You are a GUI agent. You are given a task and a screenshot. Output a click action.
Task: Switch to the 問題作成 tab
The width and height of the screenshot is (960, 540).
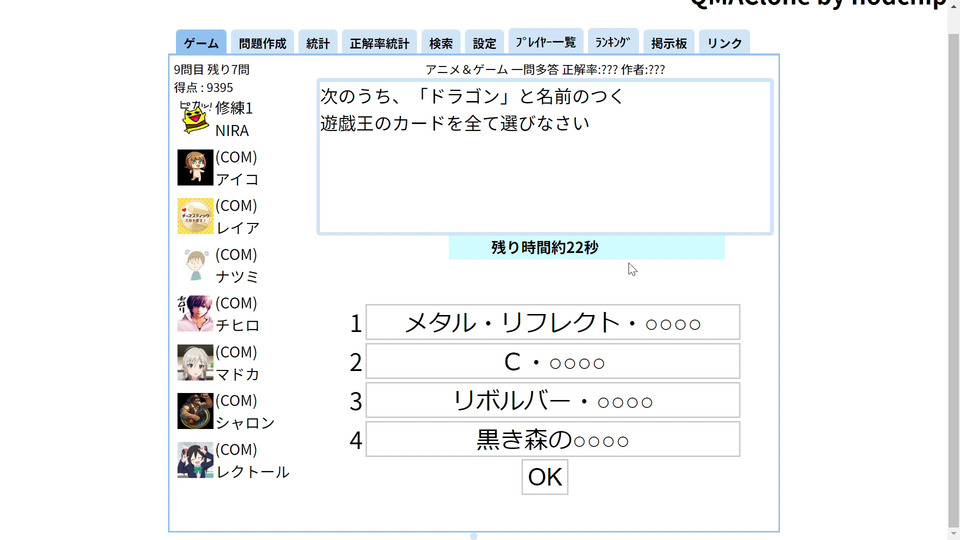(262, 43)
